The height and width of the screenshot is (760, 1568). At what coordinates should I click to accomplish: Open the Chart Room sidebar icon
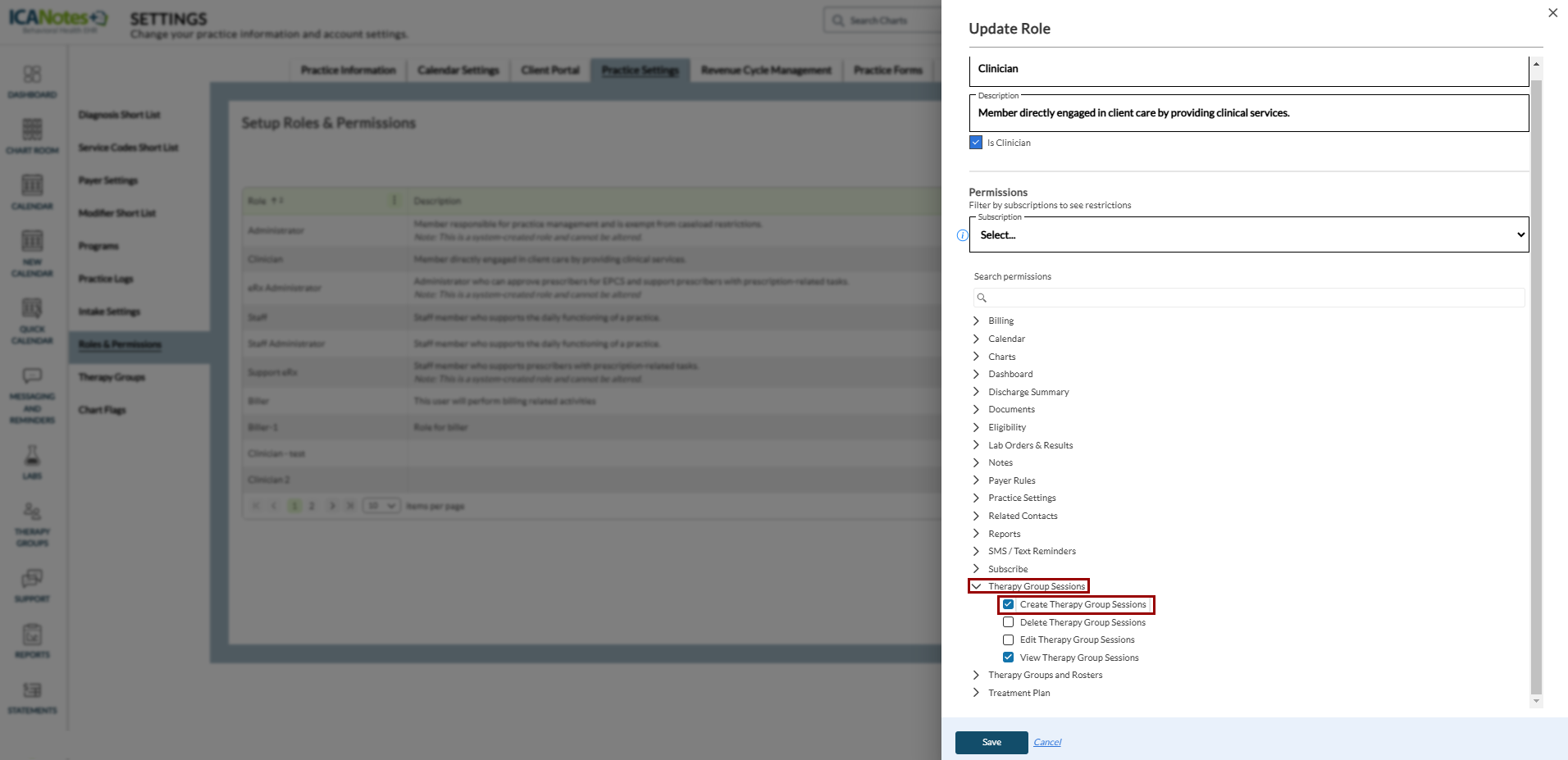tap(32, 135)
